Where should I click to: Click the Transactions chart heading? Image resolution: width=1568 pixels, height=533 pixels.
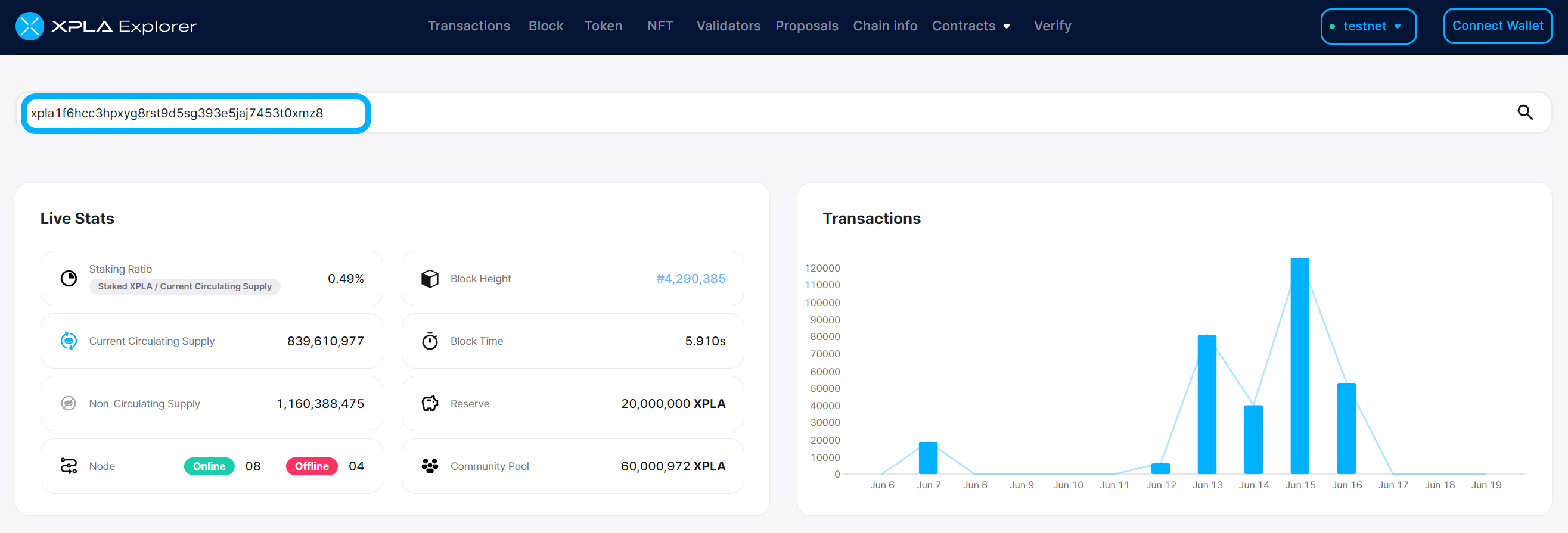pyautogui.click(x=872, y=219)
